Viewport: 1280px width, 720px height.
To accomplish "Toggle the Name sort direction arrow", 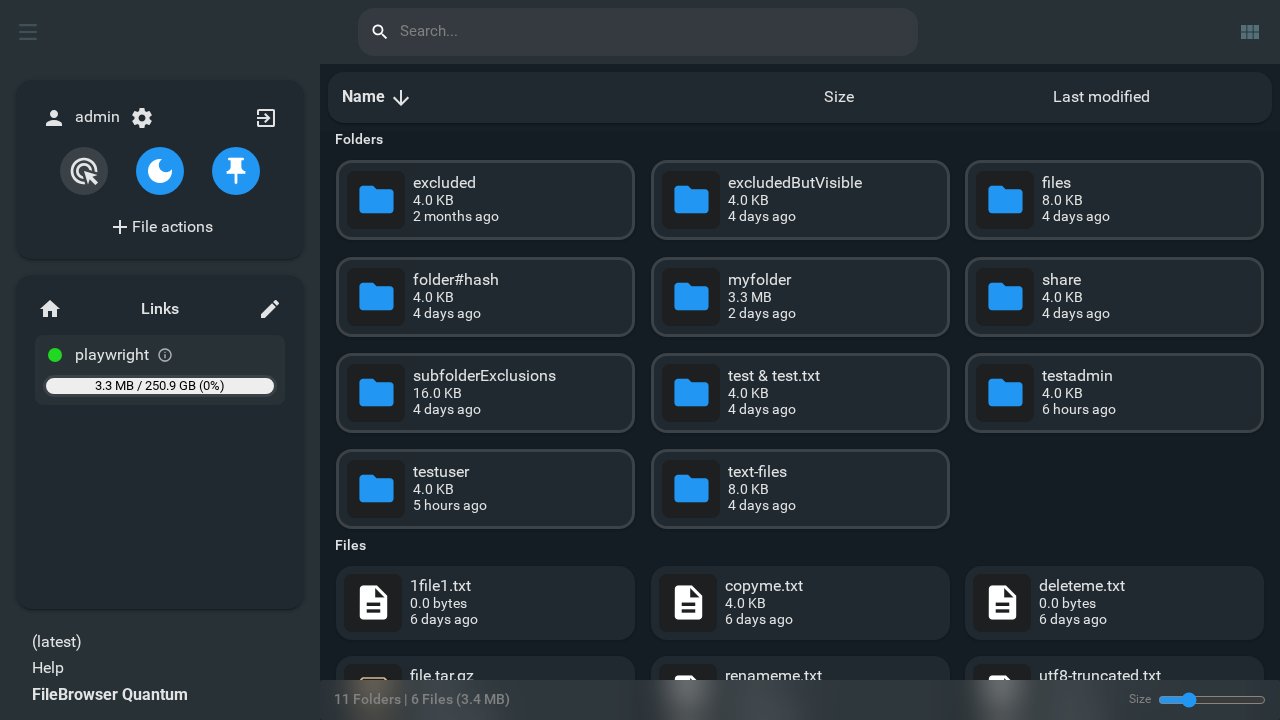I will pos(400,97).
